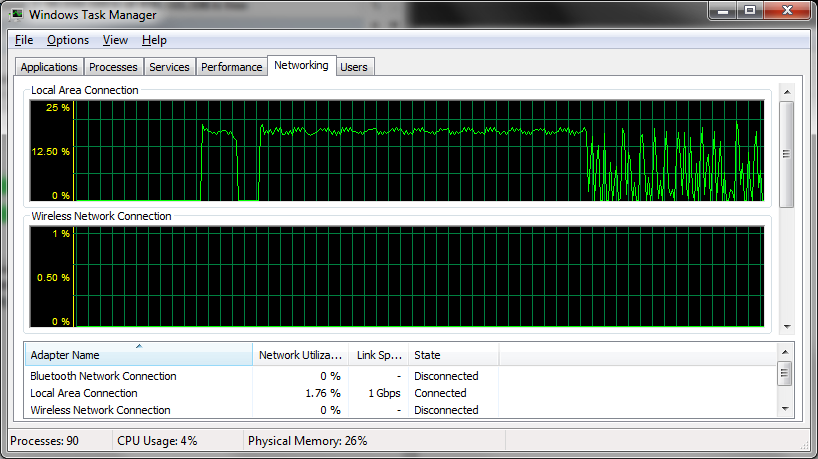Image resolution: width=818 pixels, height=459 pixels.
Task: Select the Local Area Connection adapter row
Action: pyautogui.click(x=84, y=393)
